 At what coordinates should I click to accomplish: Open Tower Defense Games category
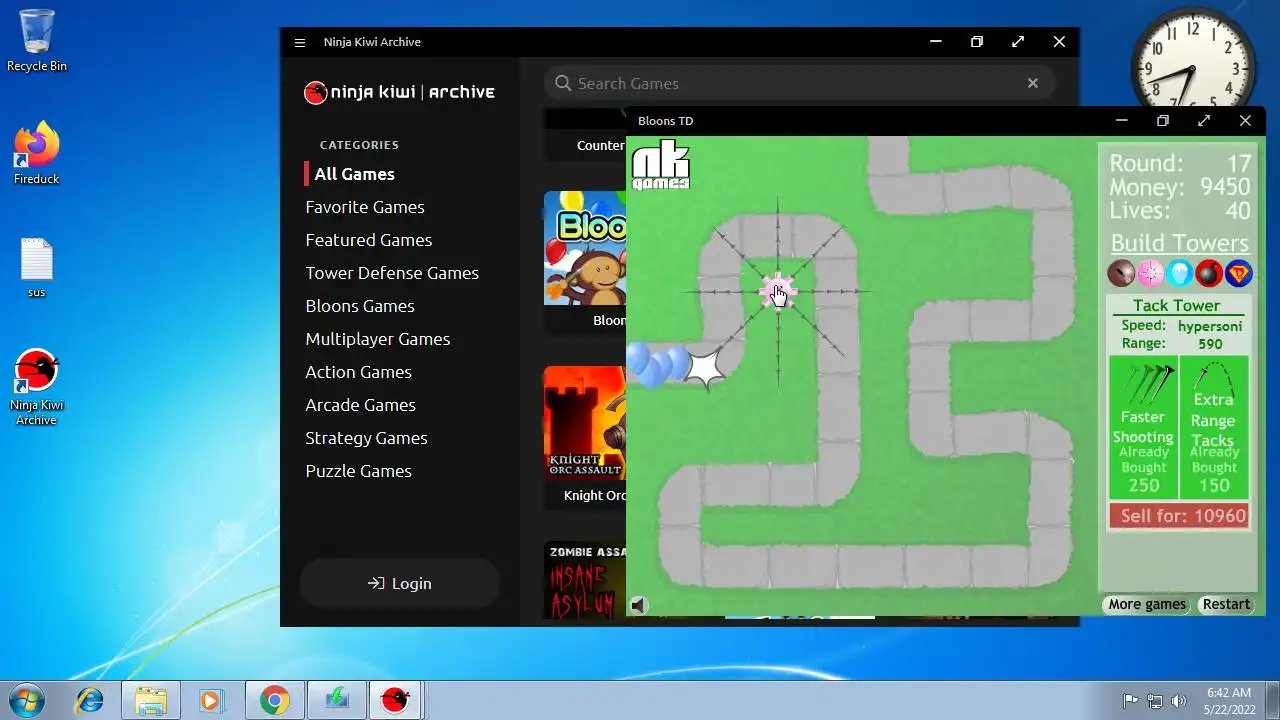pos(392,273)
